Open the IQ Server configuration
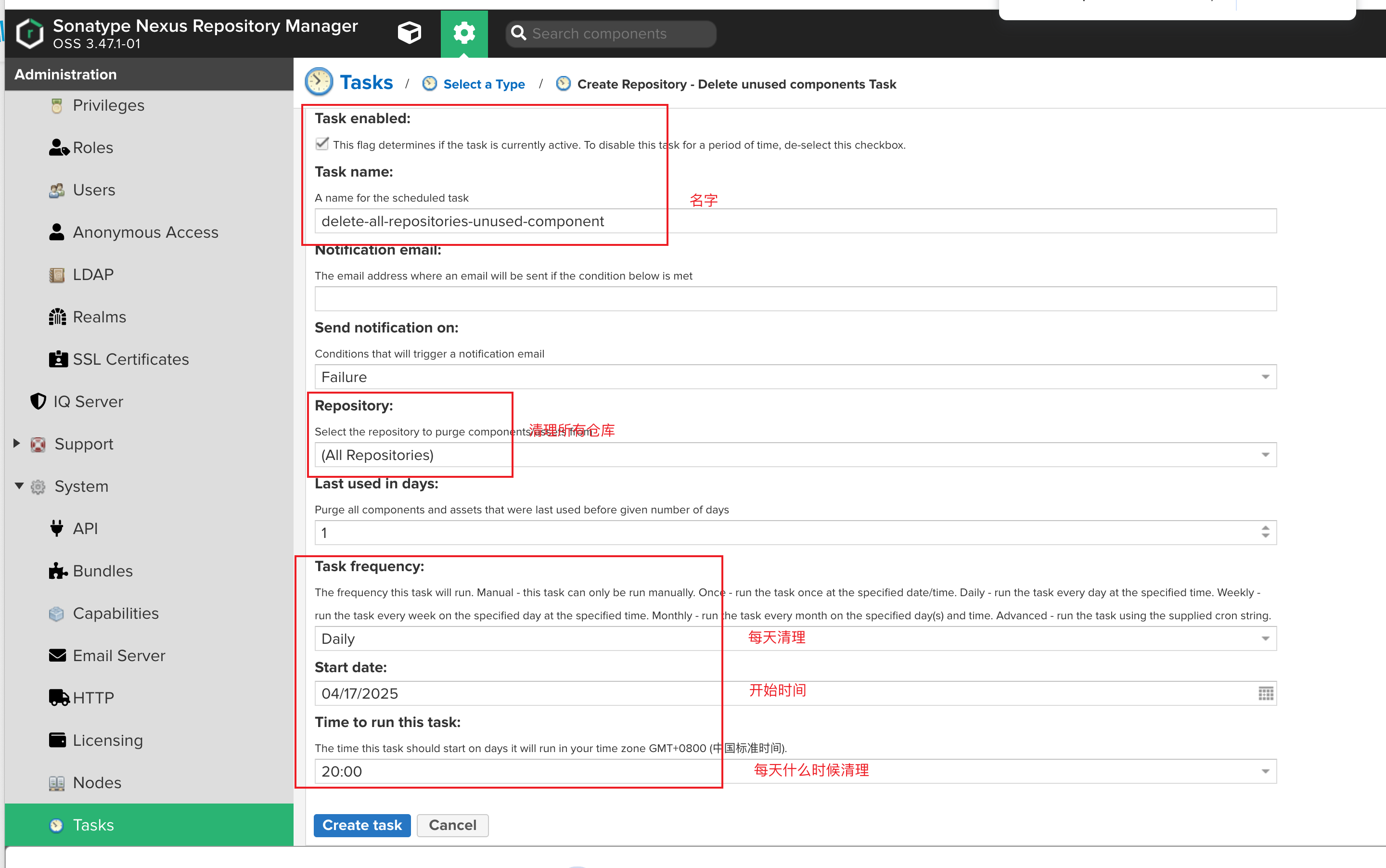The height and width of the screenshot is (868, 1386). click(x=89, y=401)
